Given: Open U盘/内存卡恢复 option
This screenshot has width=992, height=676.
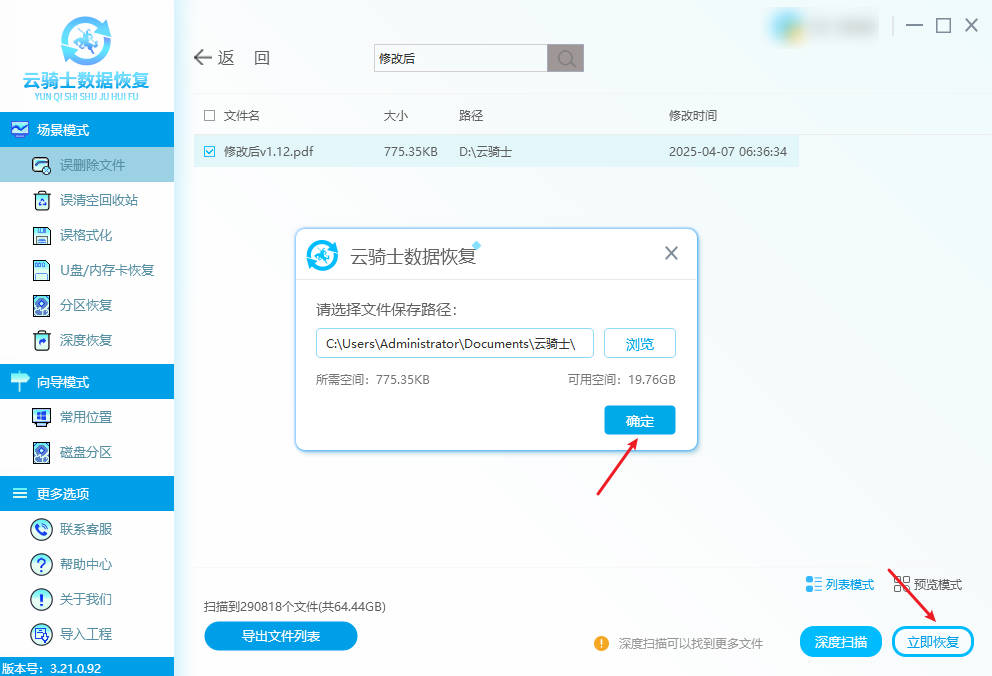Looking at the screenshot, I should [x=106, y=270].
